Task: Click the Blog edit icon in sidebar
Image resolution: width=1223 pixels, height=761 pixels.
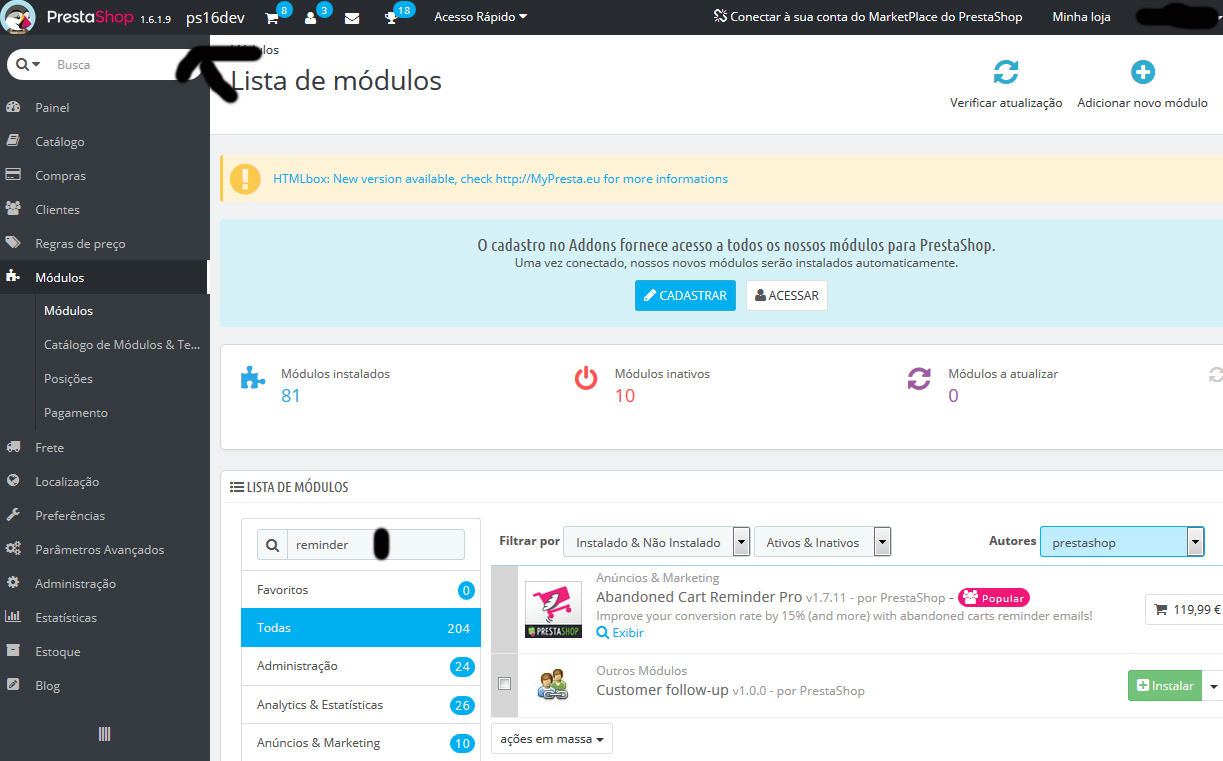Action: coord(14,685)
